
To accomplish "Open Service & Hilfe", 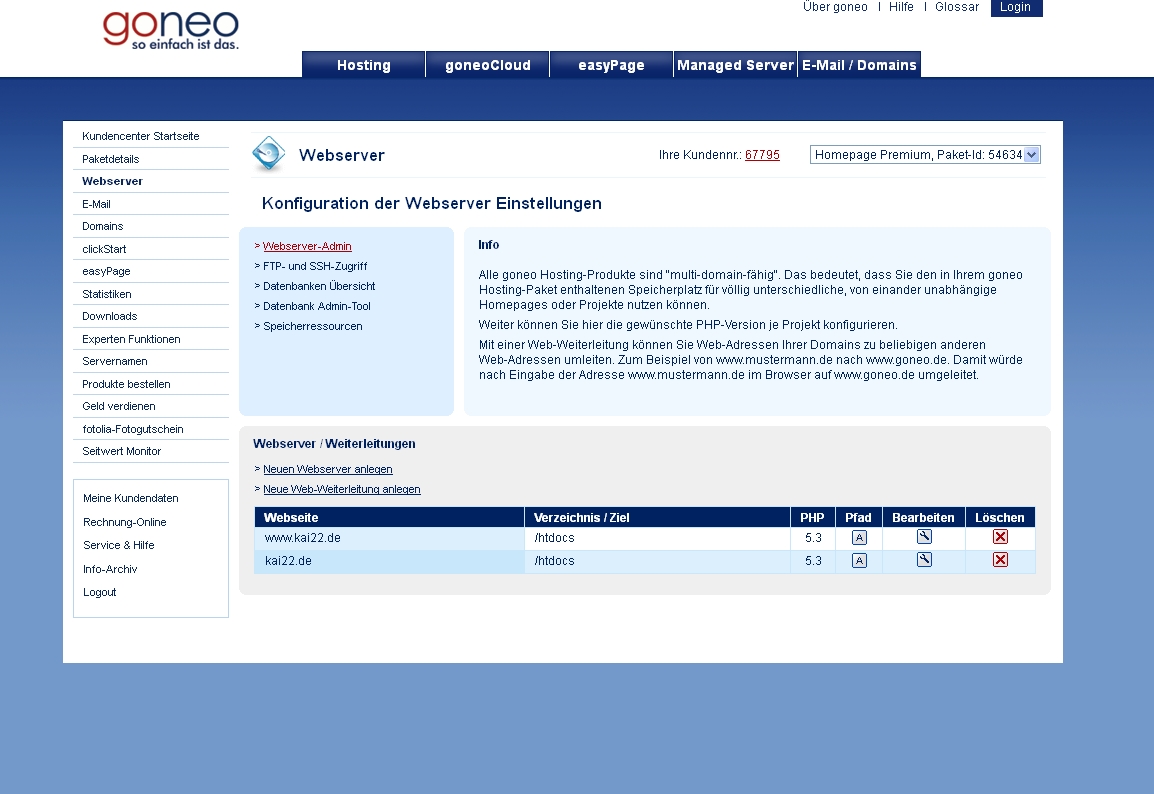I will tap(118, 545).
